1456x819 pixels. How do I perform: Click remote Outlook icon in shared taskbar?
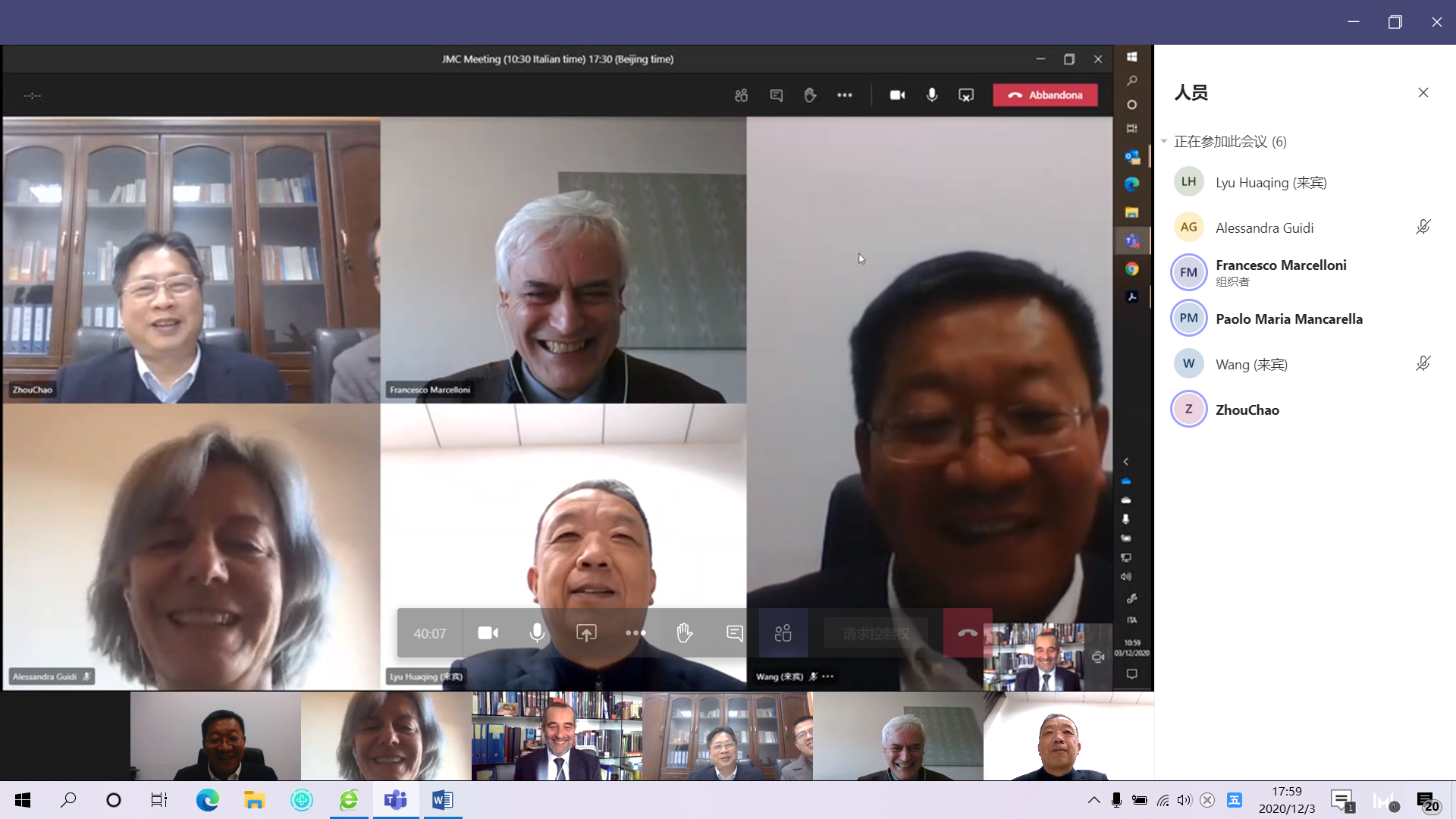pyautogui.click(x=1132, y=157)
